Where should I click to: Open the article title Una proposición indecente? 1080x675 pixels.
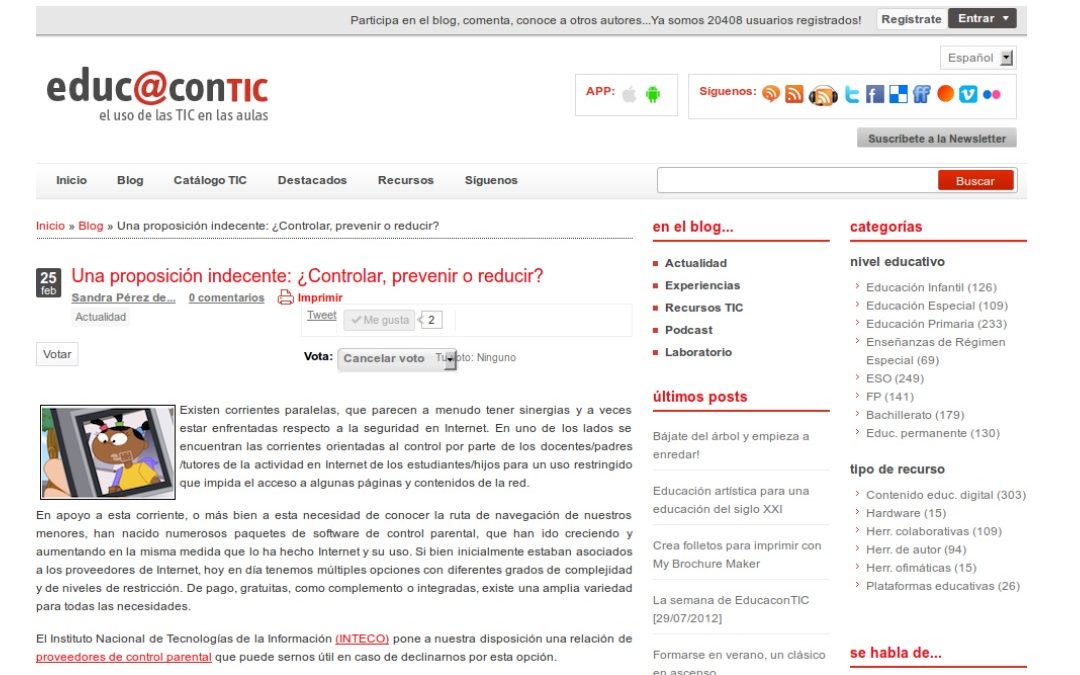point(307,276)
